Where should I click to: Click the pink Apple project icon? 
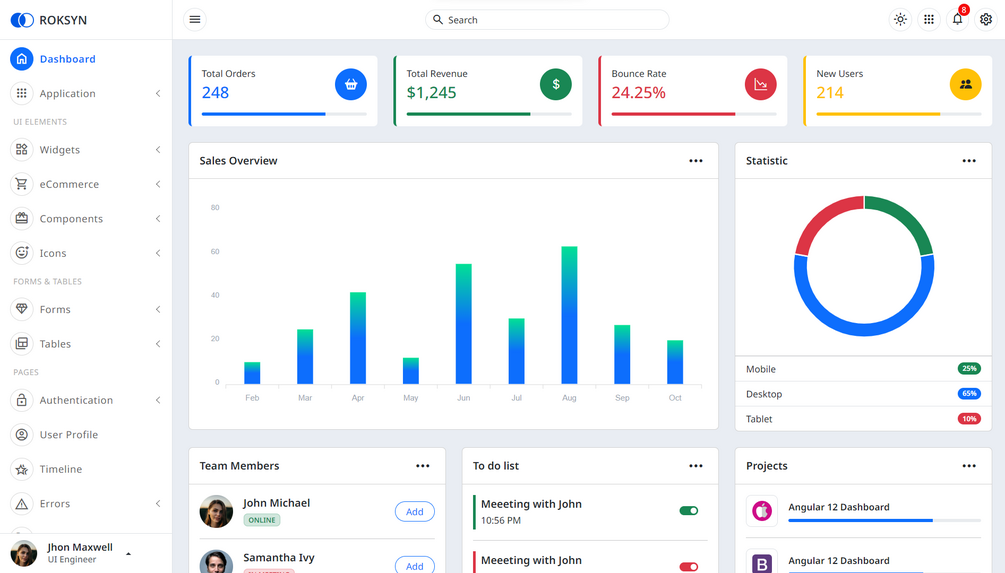762,511
